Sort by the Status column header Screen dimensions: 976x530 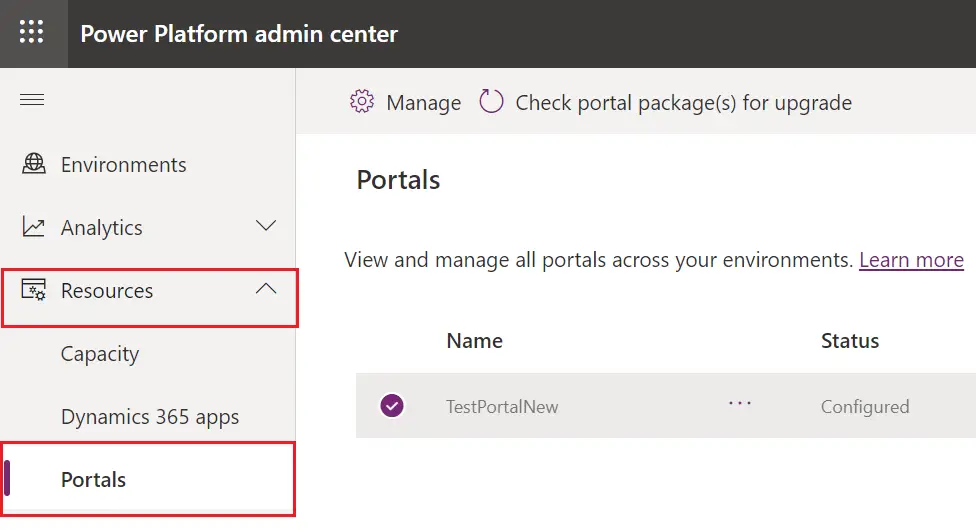click(x=850, y=341)
